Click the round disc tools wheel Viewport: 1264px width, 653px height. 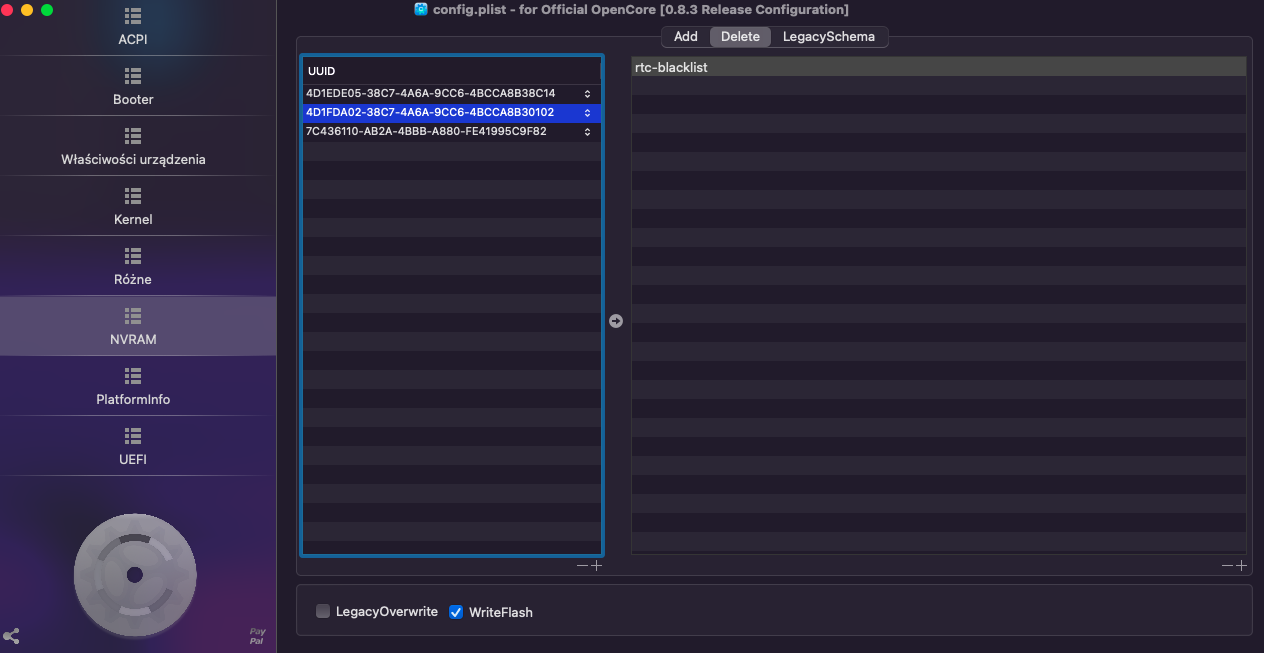click(135, 574)
